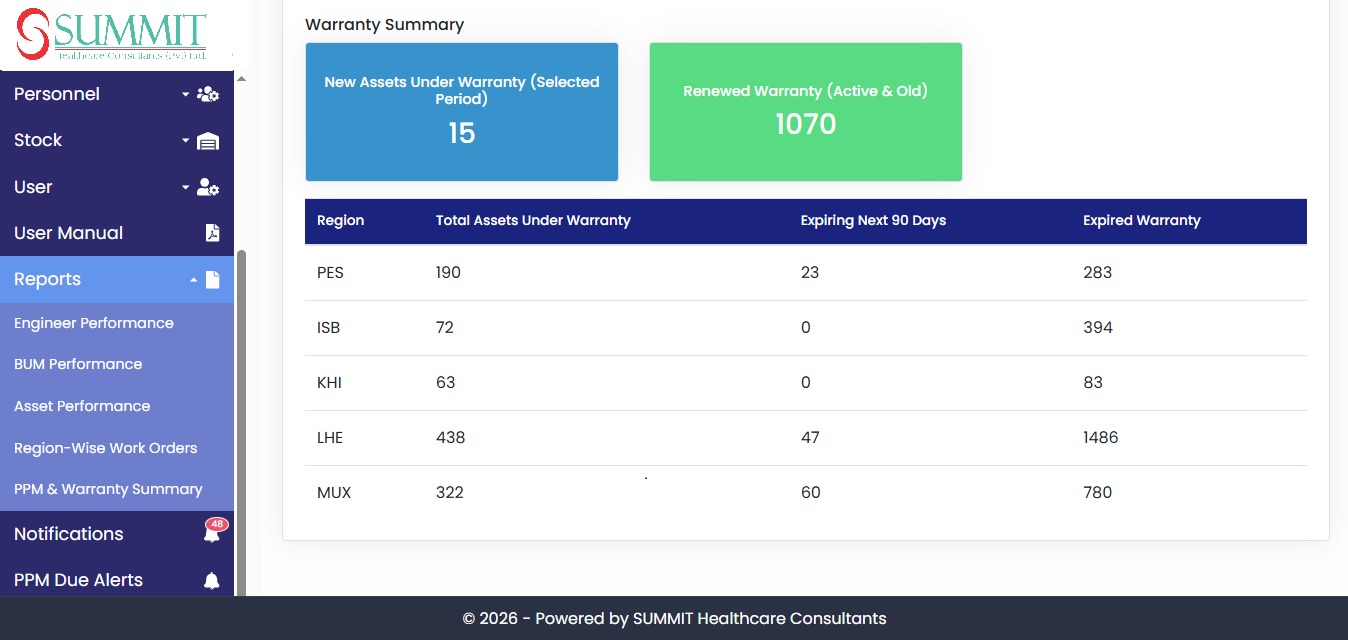Open Region-Wise Work Orders report
The height and width of the screenshot is (640, 1348).
pos(106,448)
